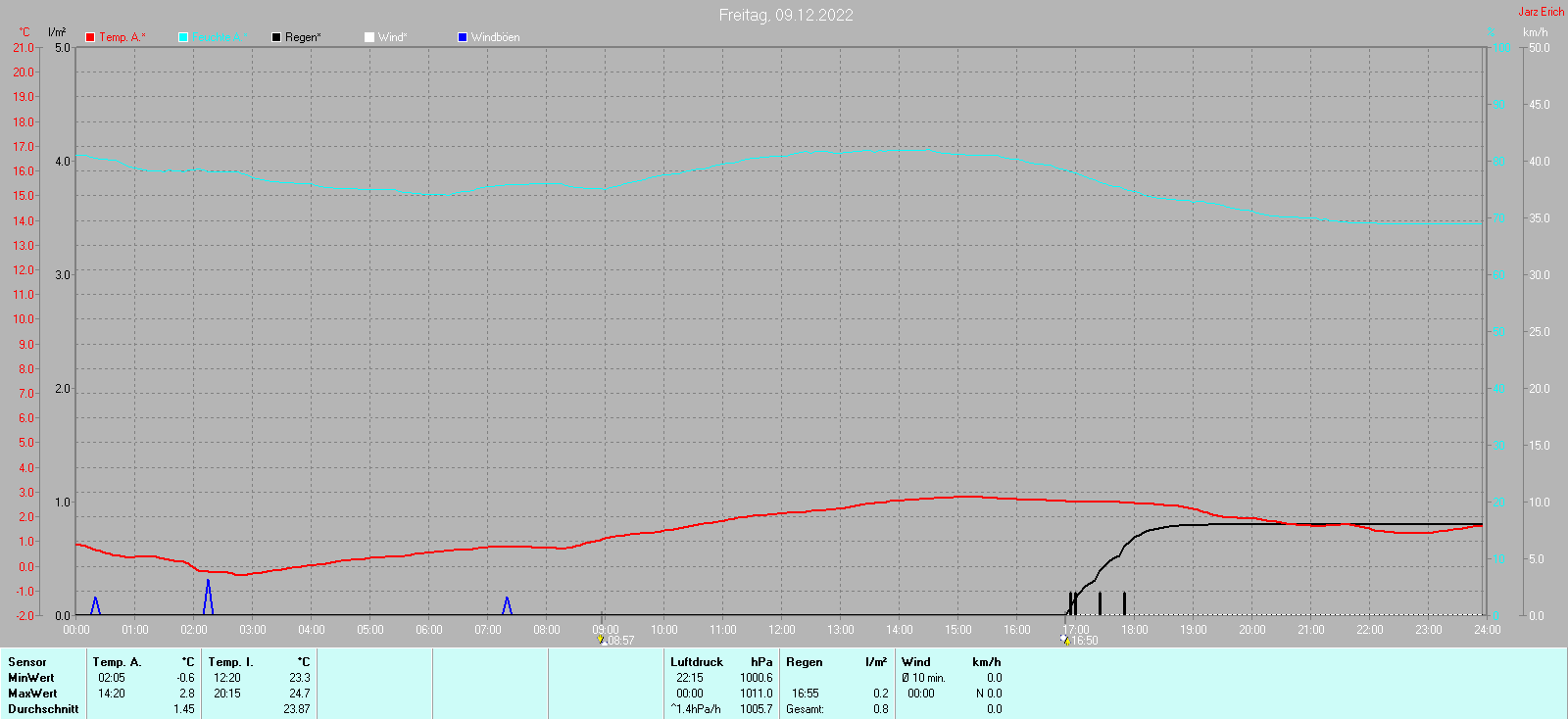The height and width of the screenshot is (719, 1568).
Task: Click the sunrise time label 08:57
Action: click(620, 641)
